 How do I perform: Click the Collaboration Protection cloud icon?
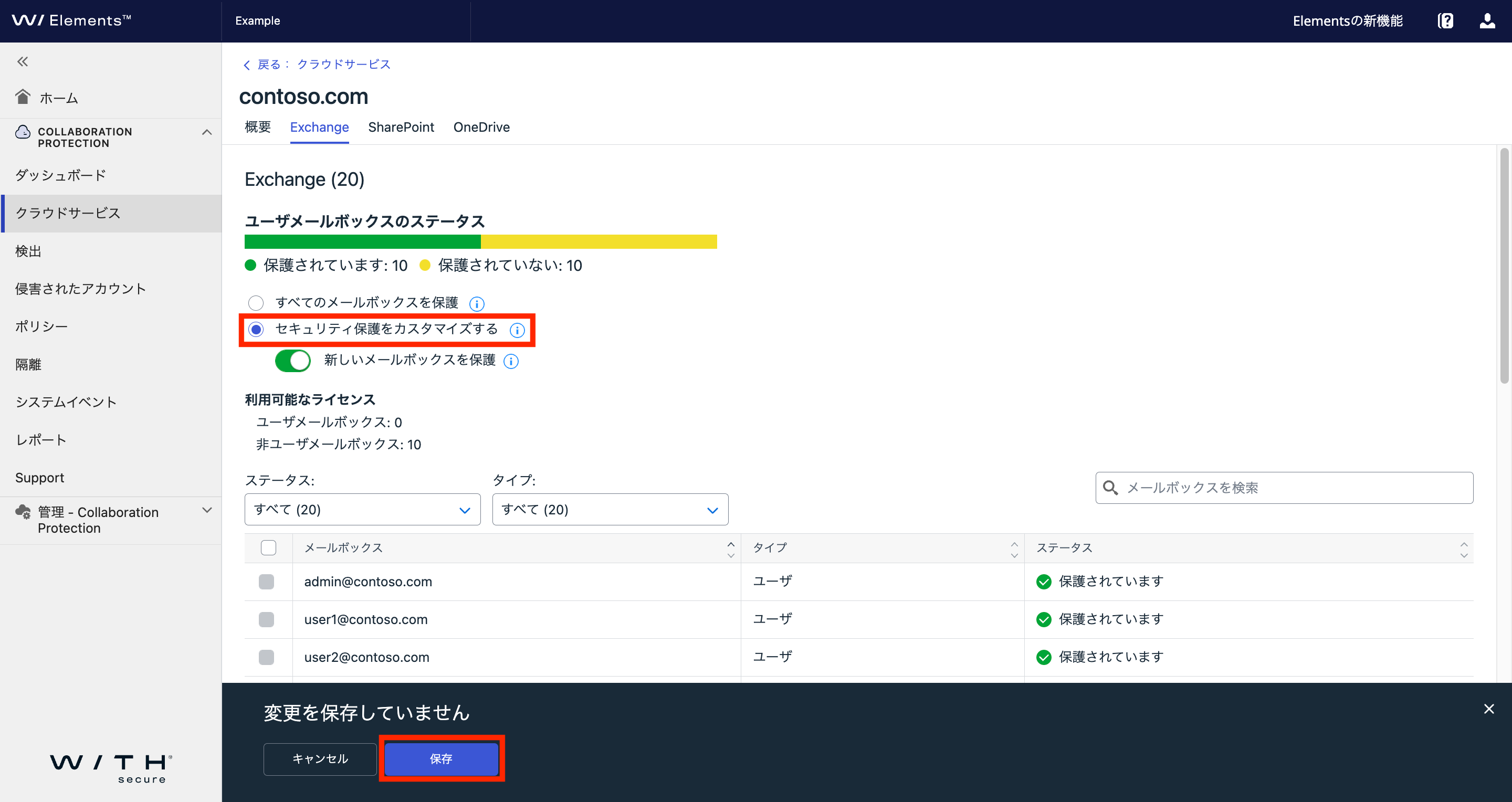pyautogui.click(x=23, y=132)
